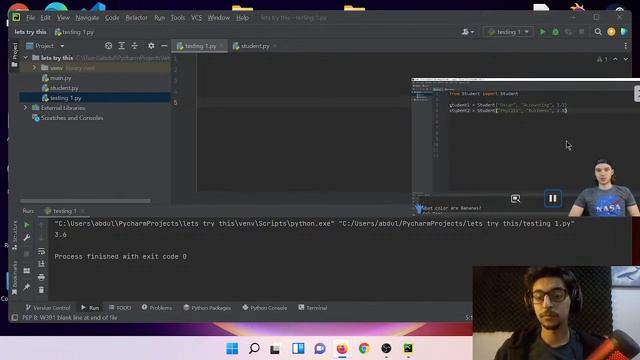
Task: Open Chrome from the taskbar
Action: (364, 349)
